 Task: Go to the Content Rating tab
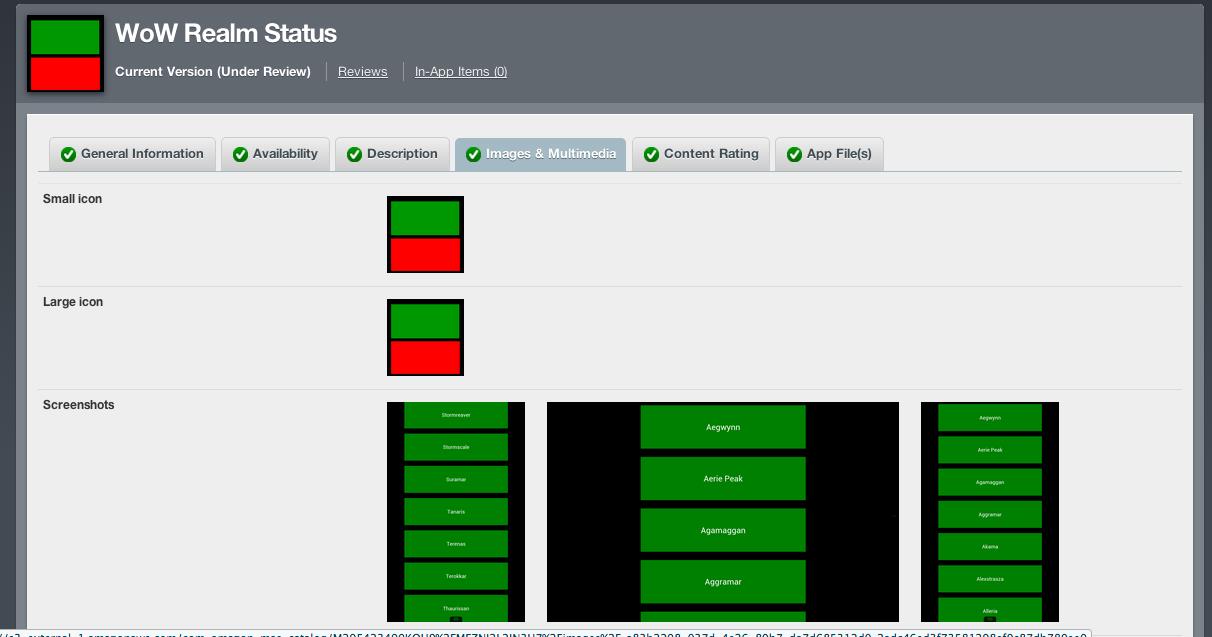pyautogui.click(x=701, y=154)
